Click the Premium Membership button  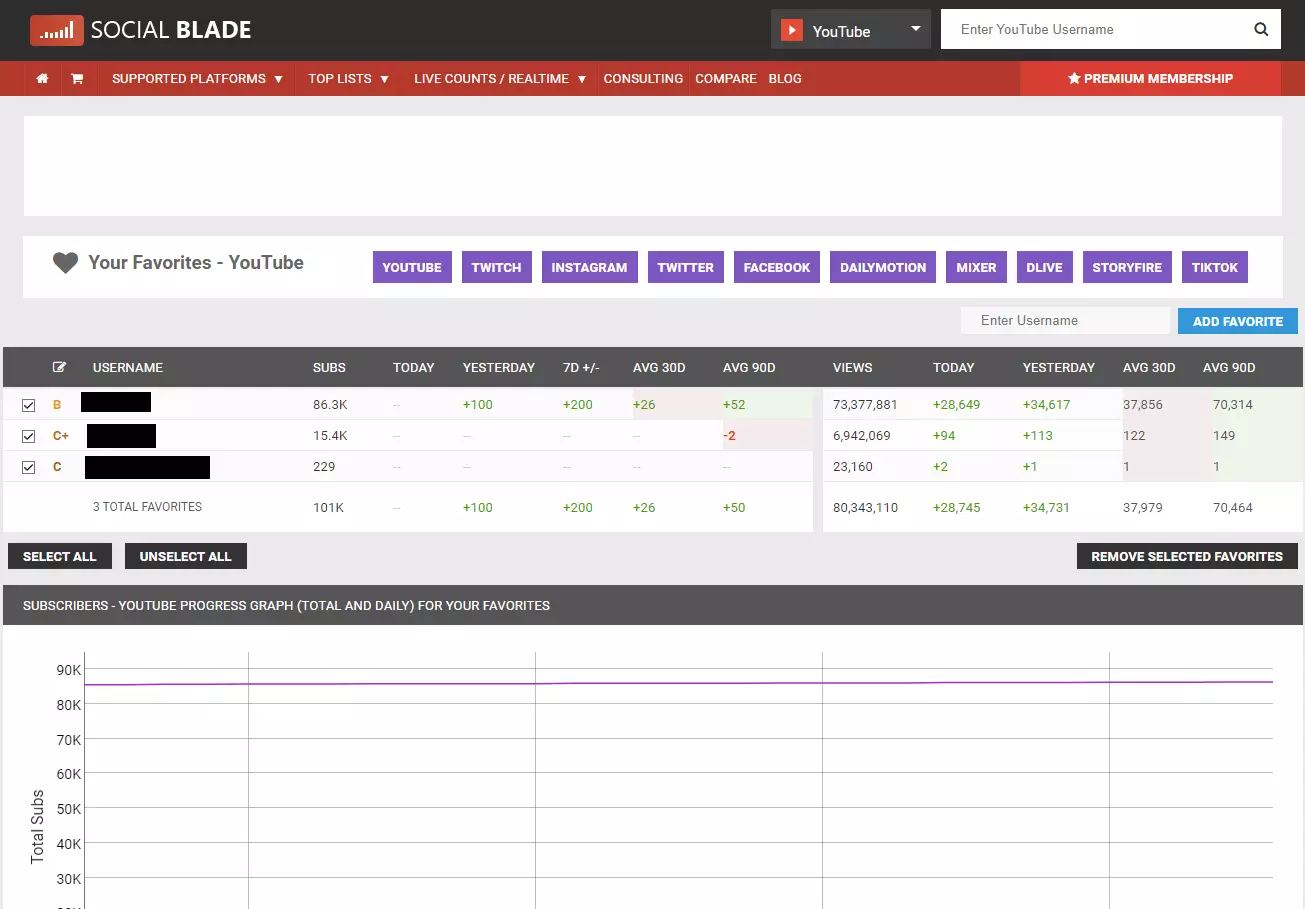1150,79
